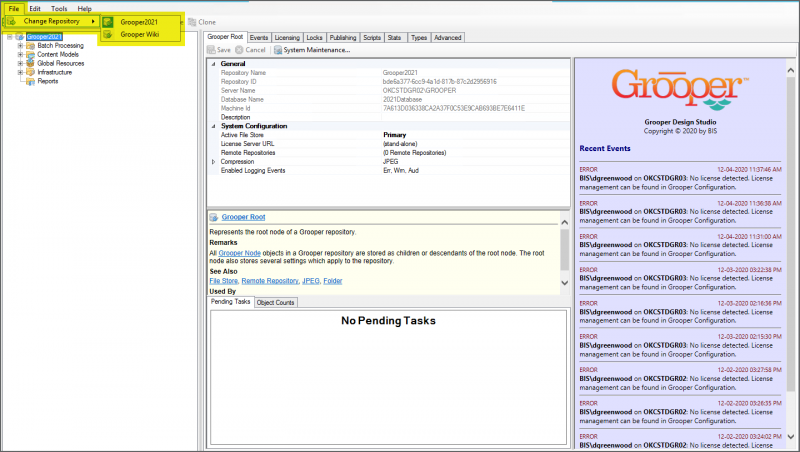
Task: Collapse the Grooper2021 root tree node
Action: point(10,37)
